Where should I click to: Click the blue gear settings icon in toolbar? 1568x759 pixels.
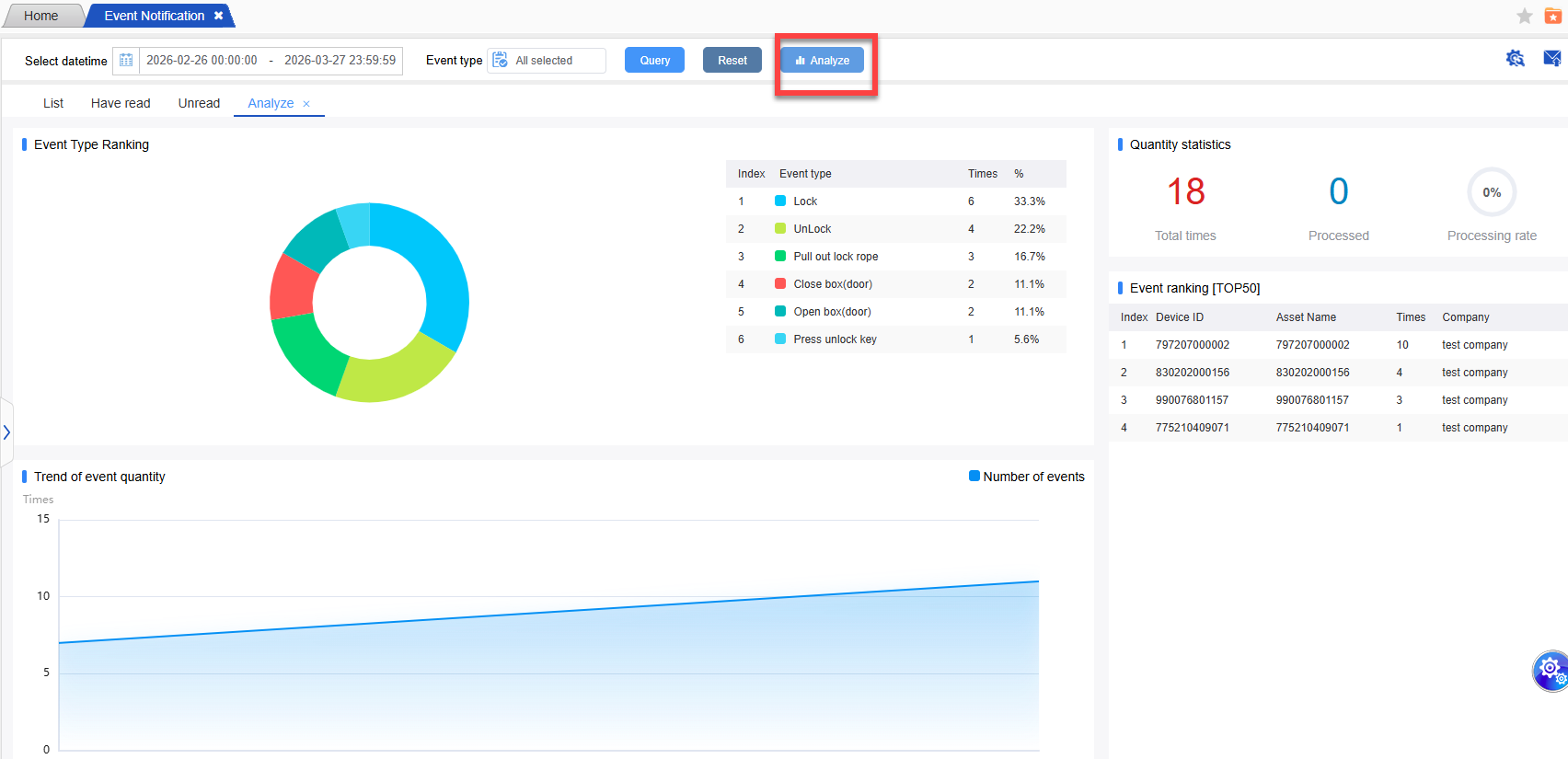click(x=1515, y=59)
